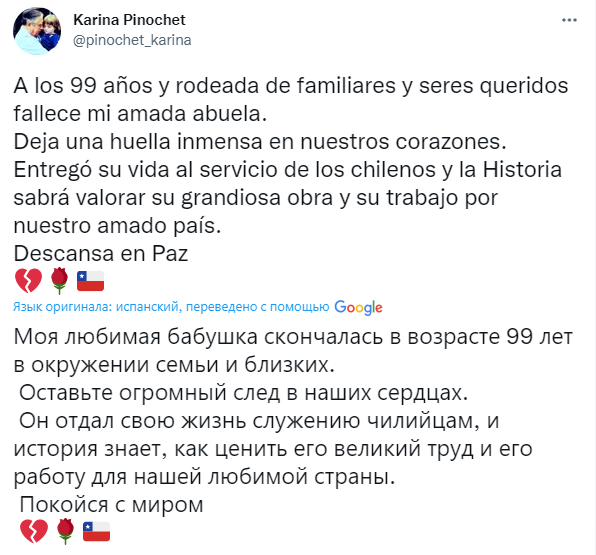Click the Chile flag emoji in original tweet
Viewport: 596px width, 555px height.
[x=90, y=281]
